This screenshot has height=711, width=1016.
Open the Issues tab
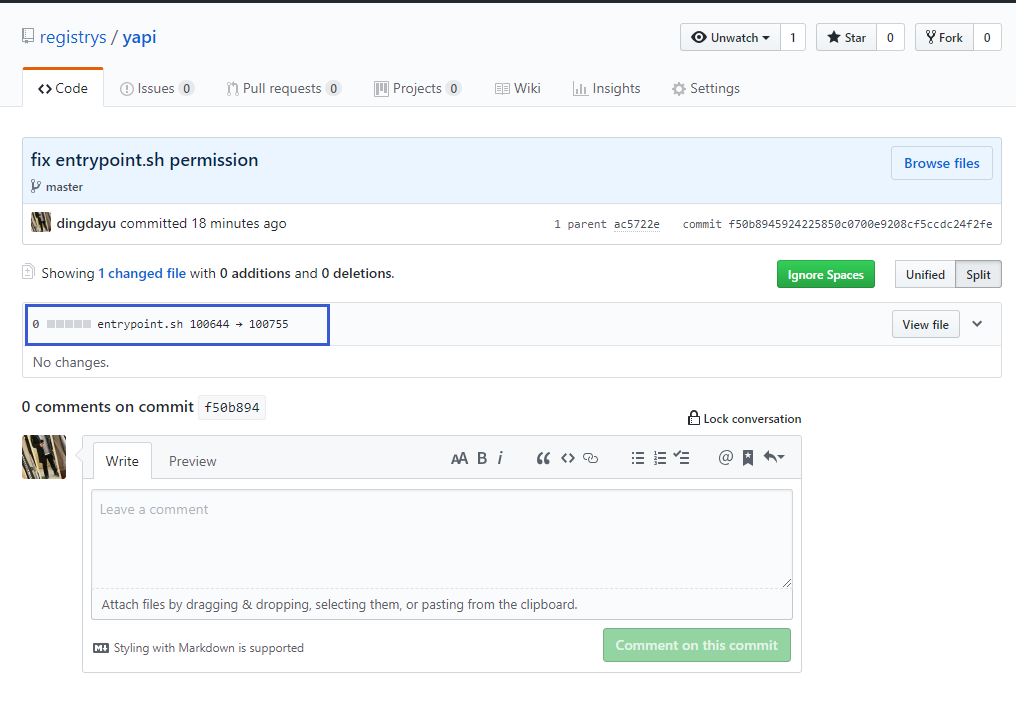coord(157,88)
